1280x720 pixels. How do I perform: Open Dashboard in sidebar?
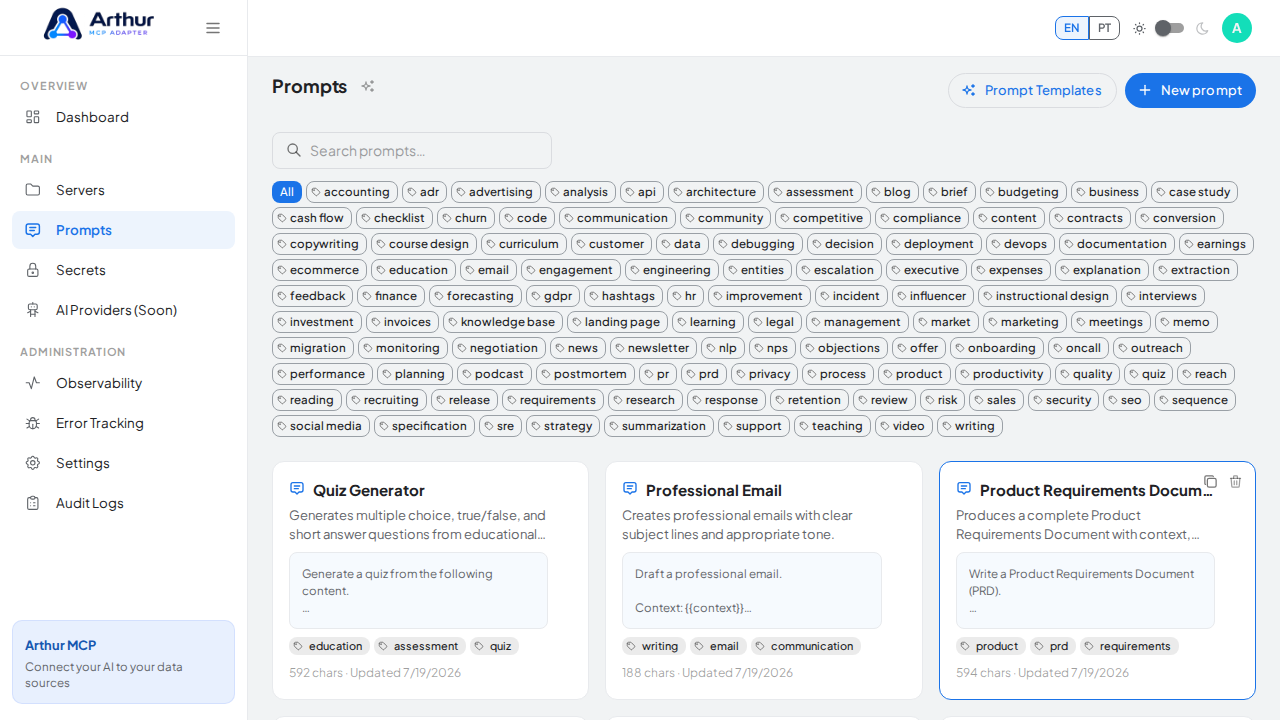(123, 117)
